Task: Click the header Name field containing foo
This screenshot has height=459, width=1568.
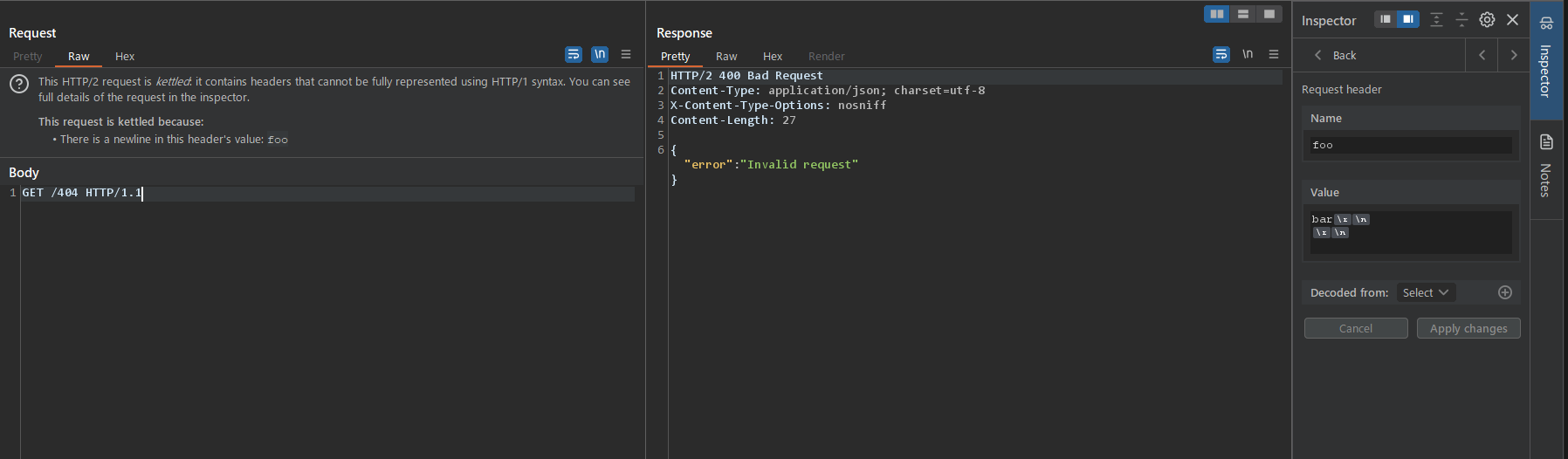Action: point(1411,145)
